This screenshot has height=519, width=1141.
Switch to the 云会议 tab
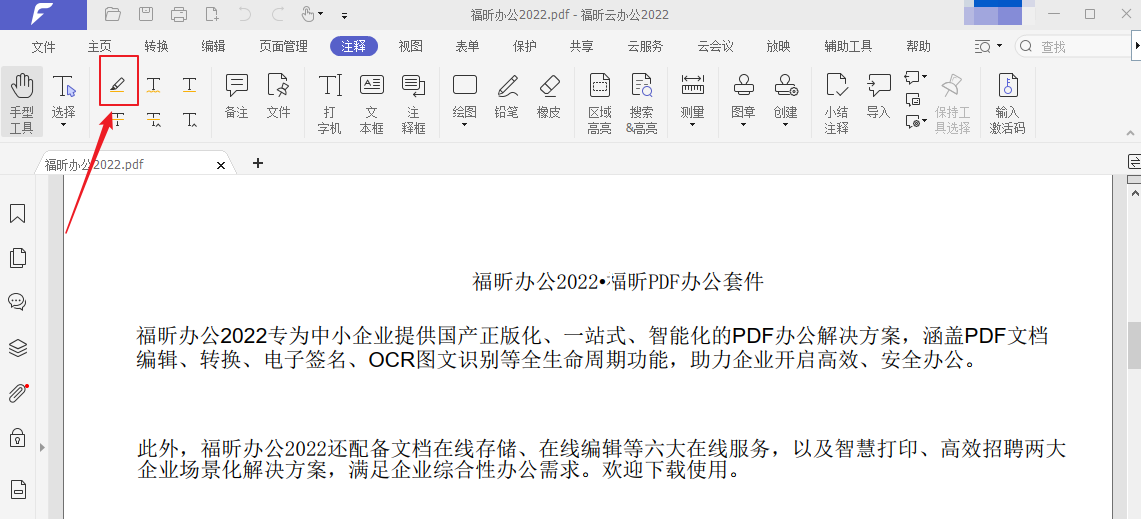tap(715, 47)
